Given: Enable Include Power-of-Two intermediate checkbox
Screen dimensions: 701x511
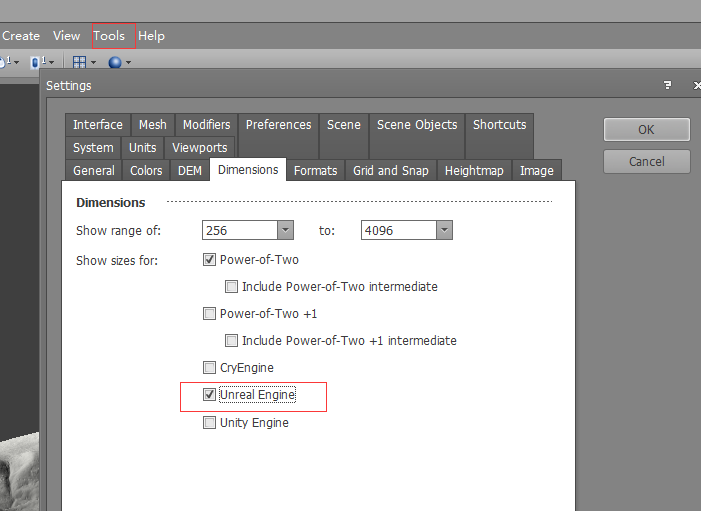Looking at the screenshot, I should pos(231,287).
